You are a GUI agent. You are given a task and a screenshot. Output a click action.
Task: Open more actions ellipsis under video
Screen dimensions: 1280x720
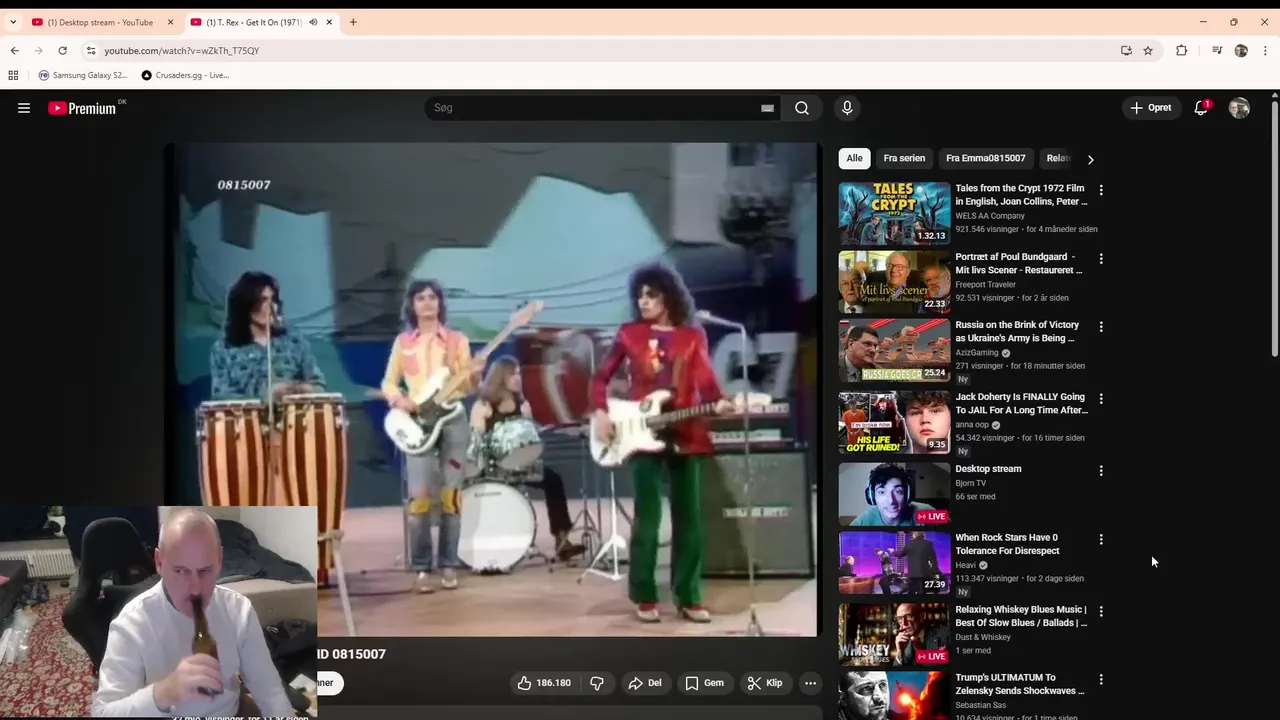pos(810,683)
